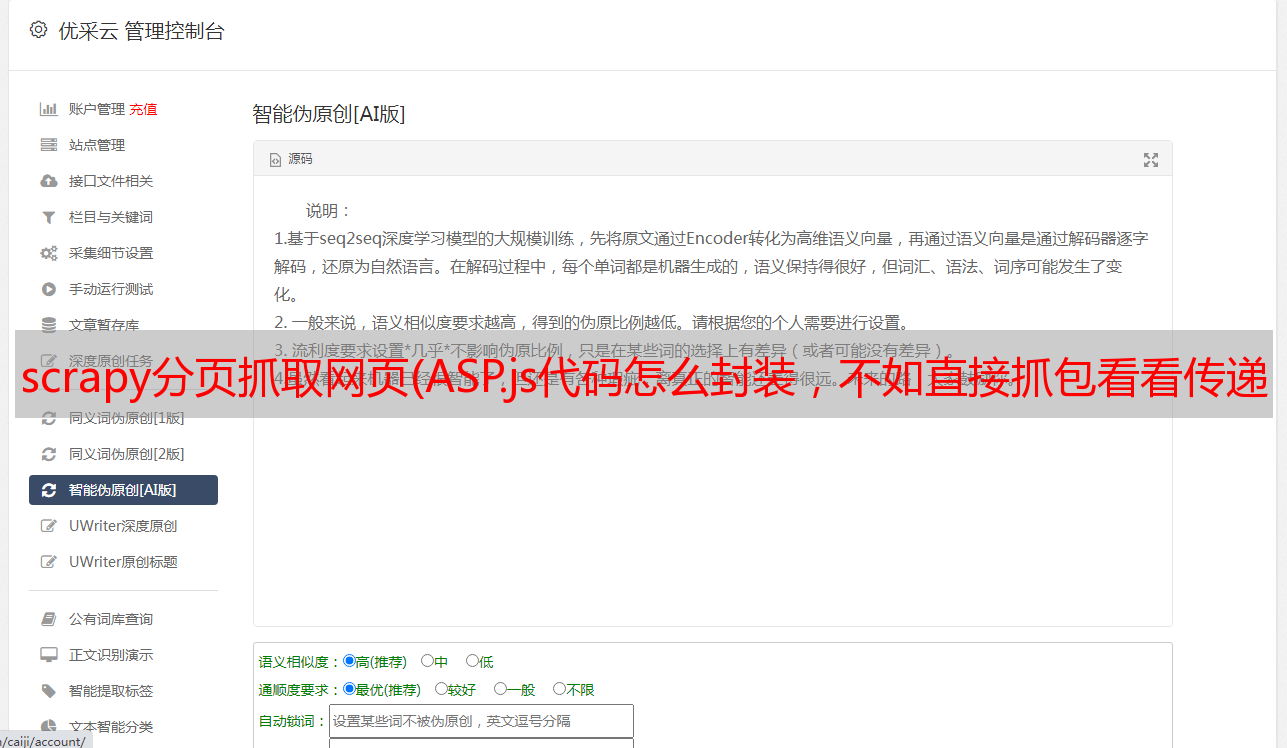This screenshot has height=748, width=1287.
Task: Click the edit icon beside UWriter原创标题
Action: click(48, 562)
